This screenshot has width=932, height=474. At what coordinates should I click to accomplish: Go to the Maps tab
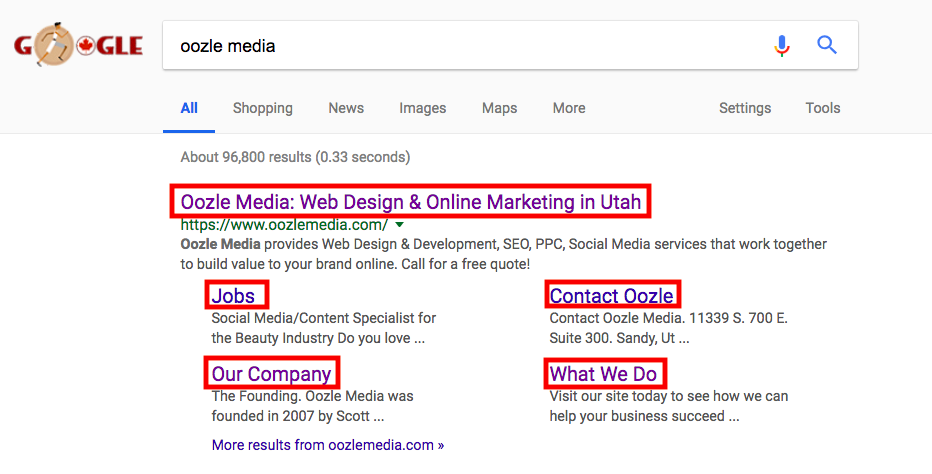(499, 108)
